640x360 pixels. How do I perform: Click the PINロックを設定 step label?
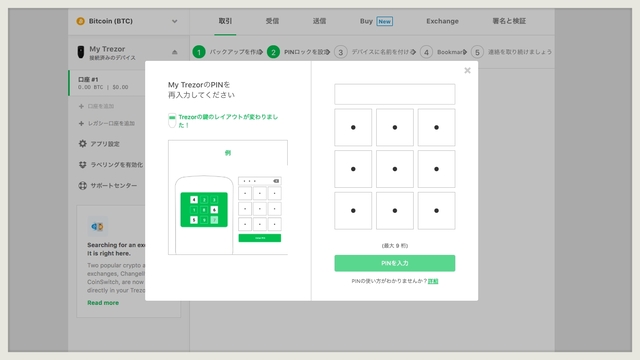pyautogui.click(x=305, y=52)
